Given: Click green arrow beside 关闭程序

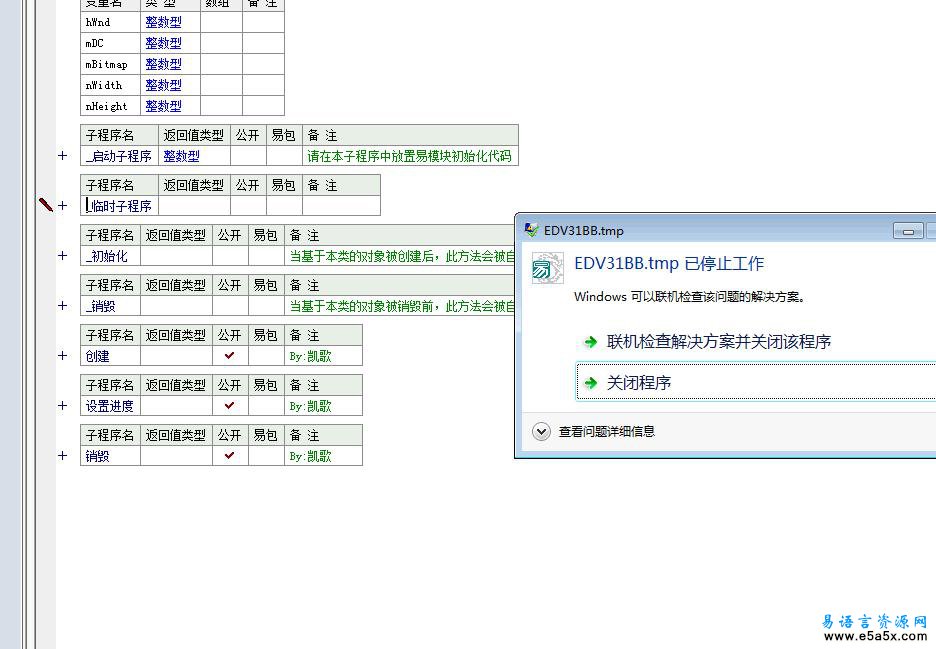Looking at the screenshot, I should pyautogui.click(x=590, y=383).
